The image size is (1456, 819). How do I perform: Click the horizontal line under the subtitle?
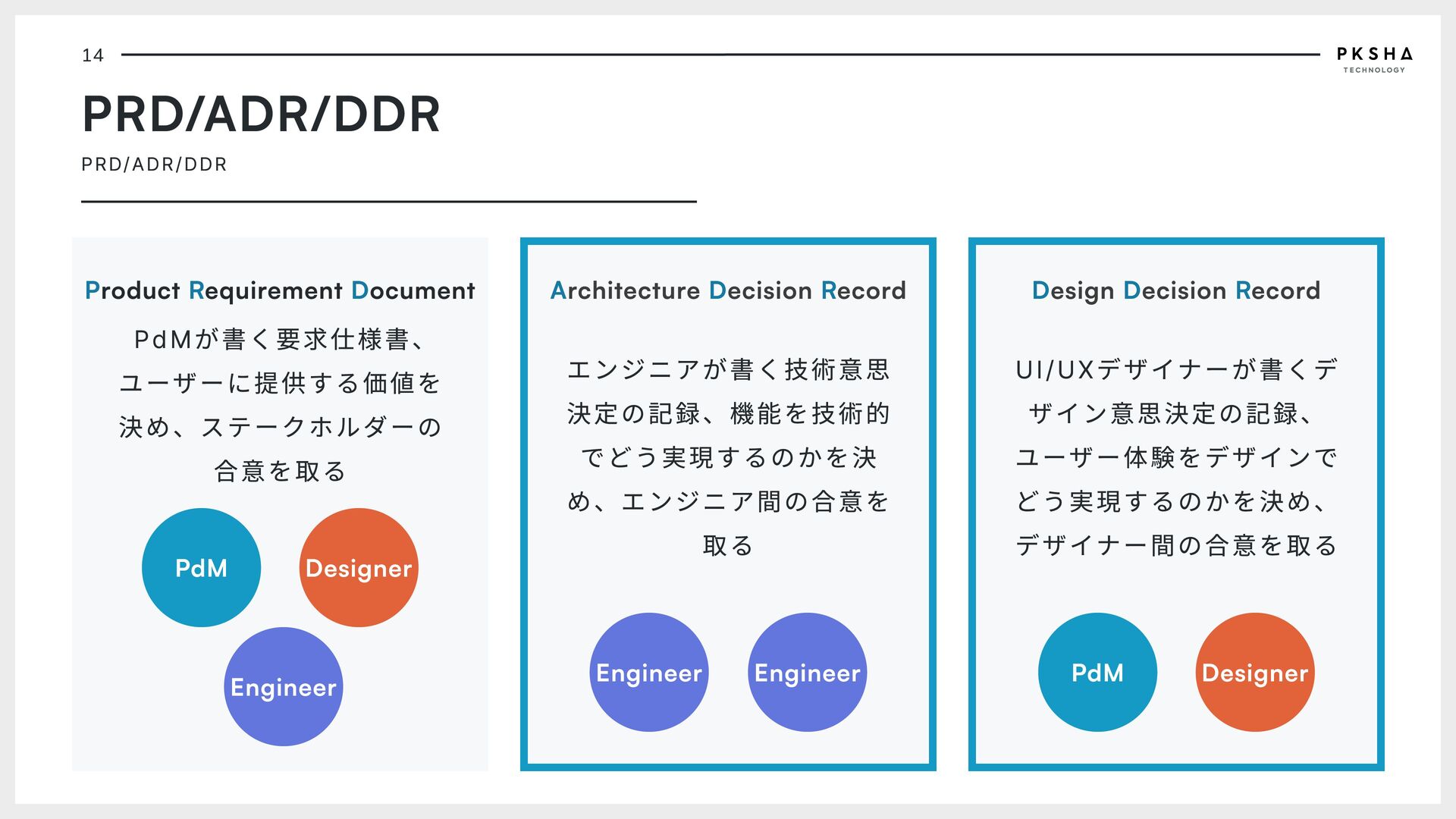click(x=388, y=202)
